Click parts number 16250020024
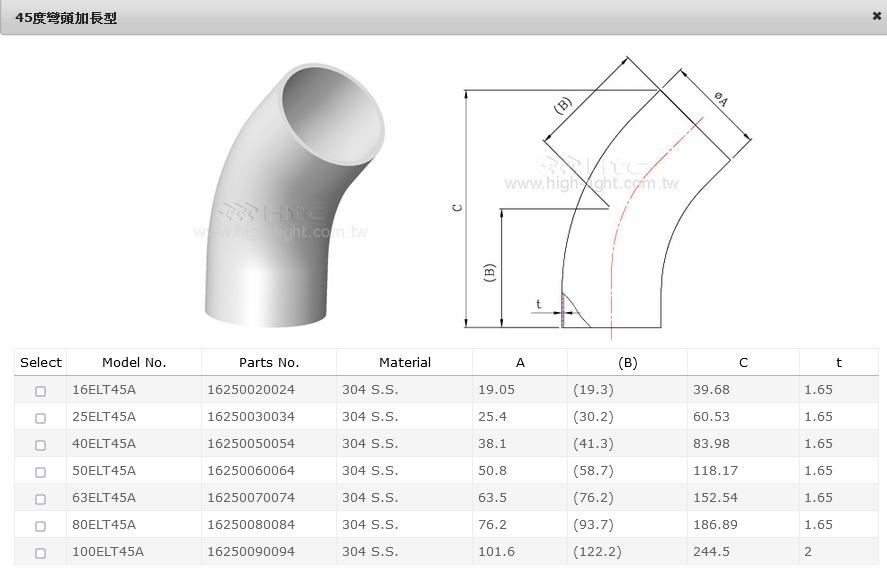The height and width of the screenshot is (578, 887). pyautogui.click(x=251, y=390)
